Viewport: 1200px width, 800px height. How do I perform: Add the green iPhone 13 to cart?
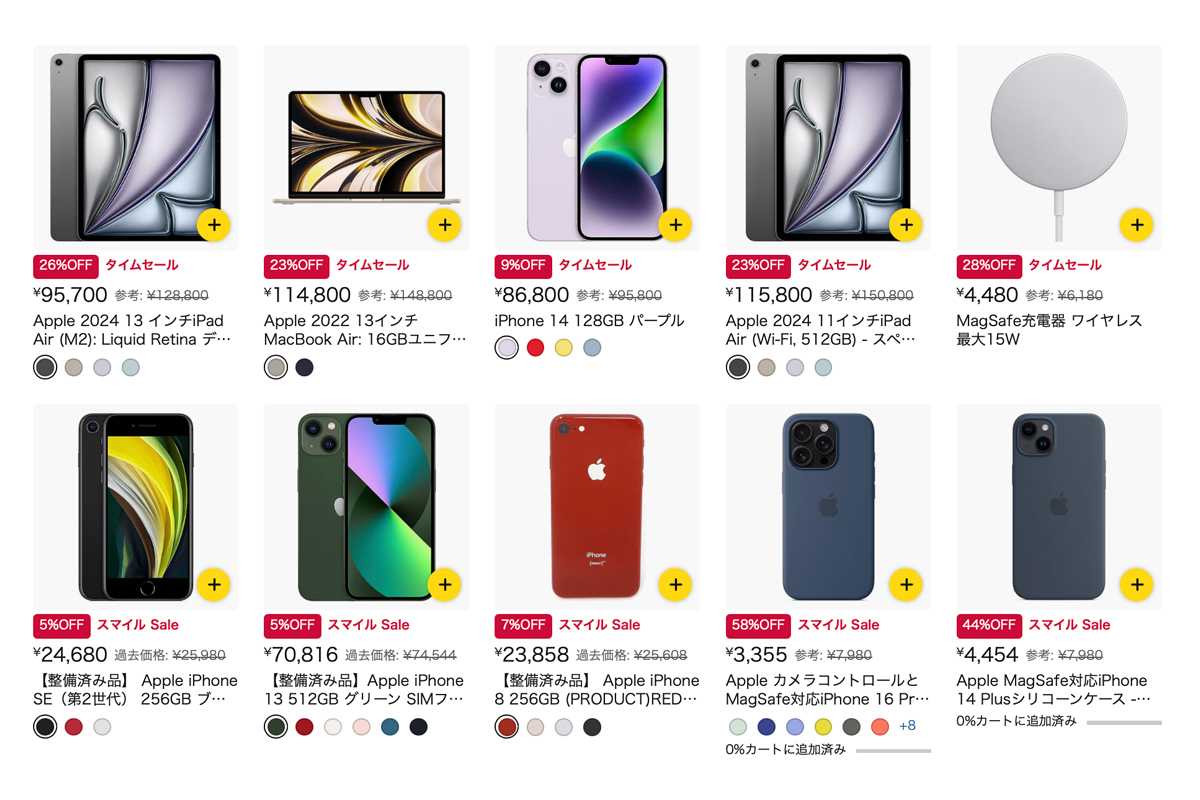click(x=445, y=584)
